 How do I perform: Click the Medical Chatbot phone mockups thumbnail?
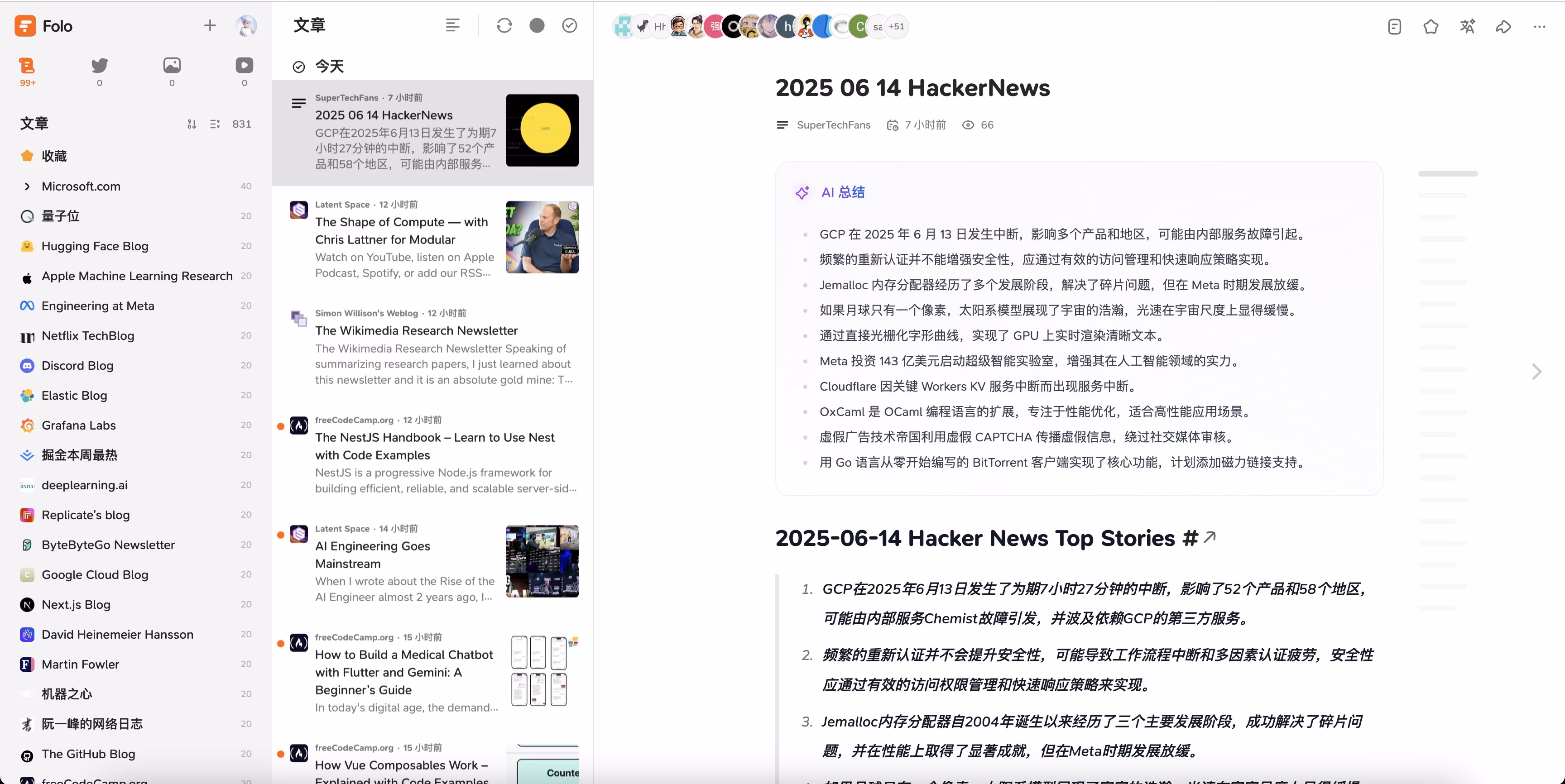(542, 670)
